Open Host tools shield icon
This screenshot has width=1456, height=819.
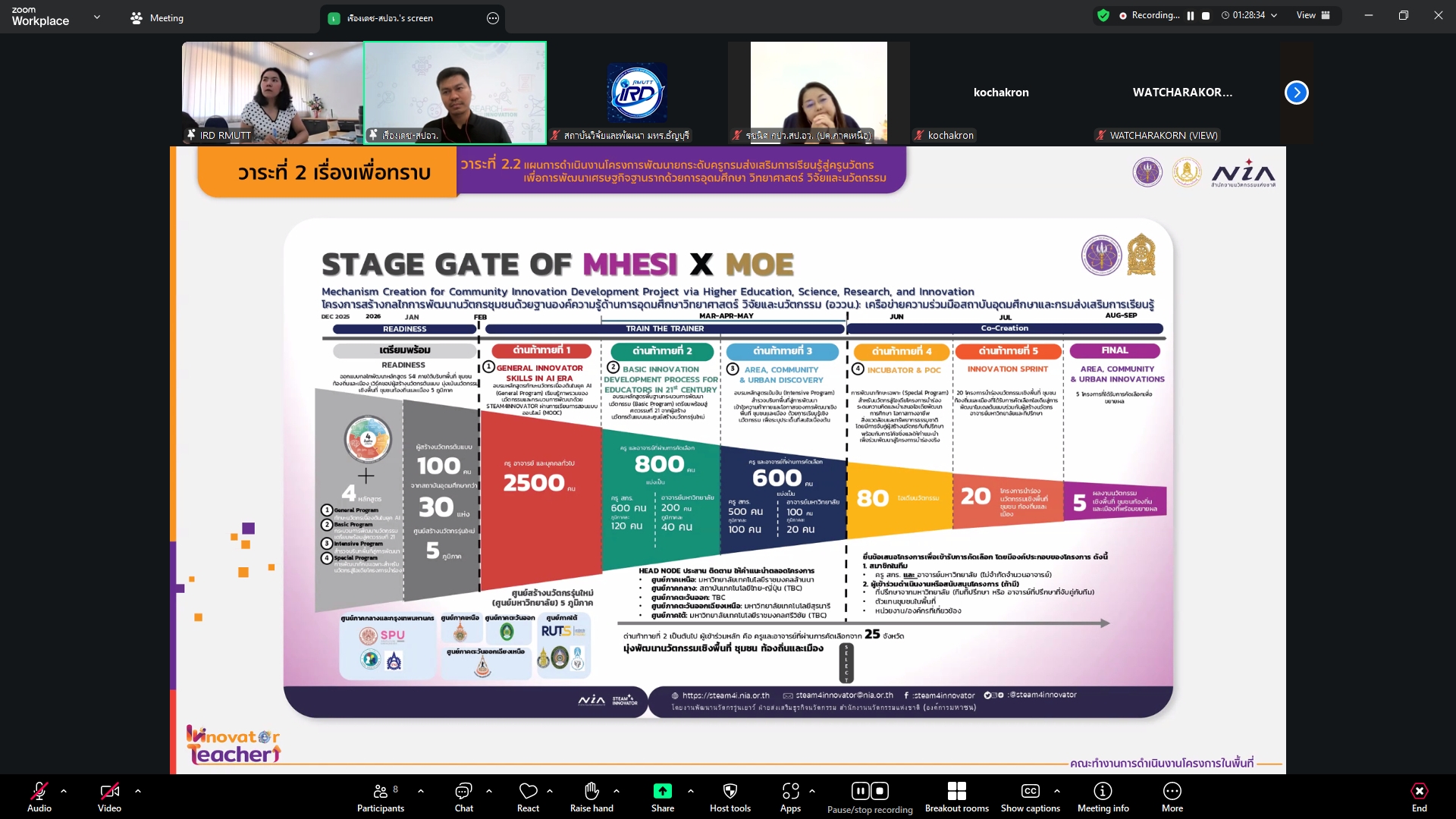point(730,791)
